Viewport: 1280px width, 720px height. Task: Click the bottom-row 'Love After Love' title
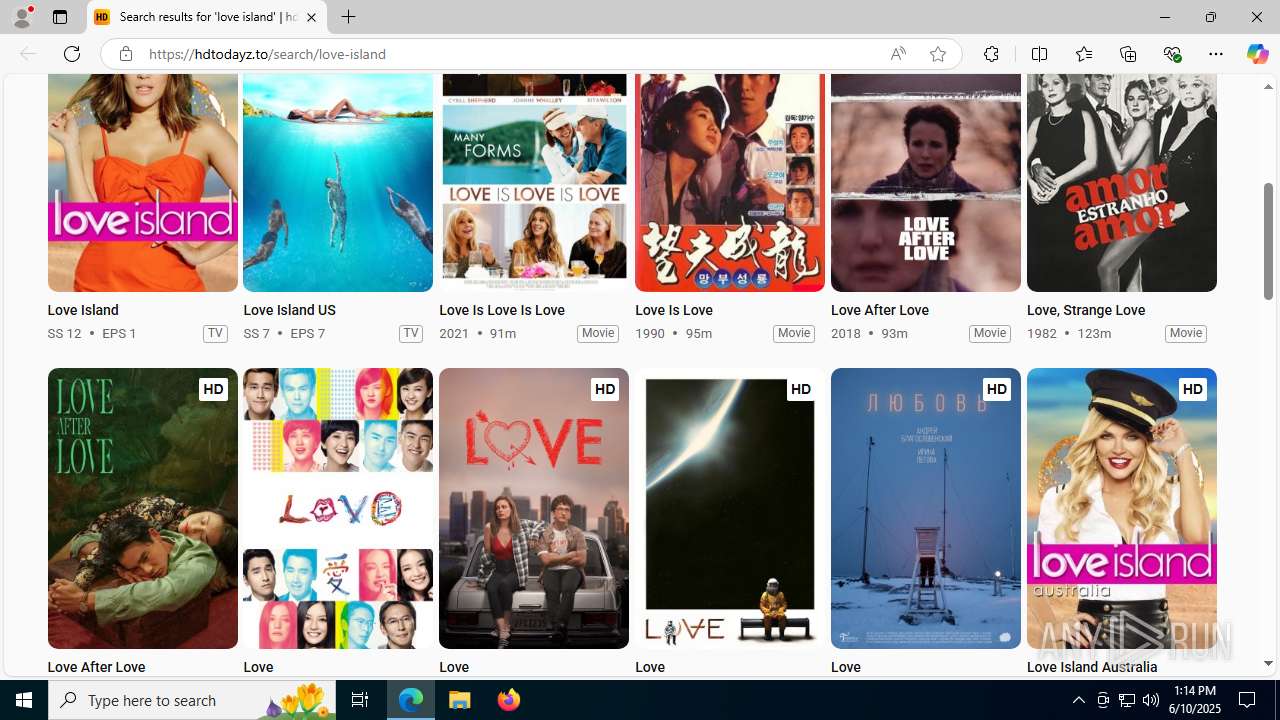tap(96, 667)
